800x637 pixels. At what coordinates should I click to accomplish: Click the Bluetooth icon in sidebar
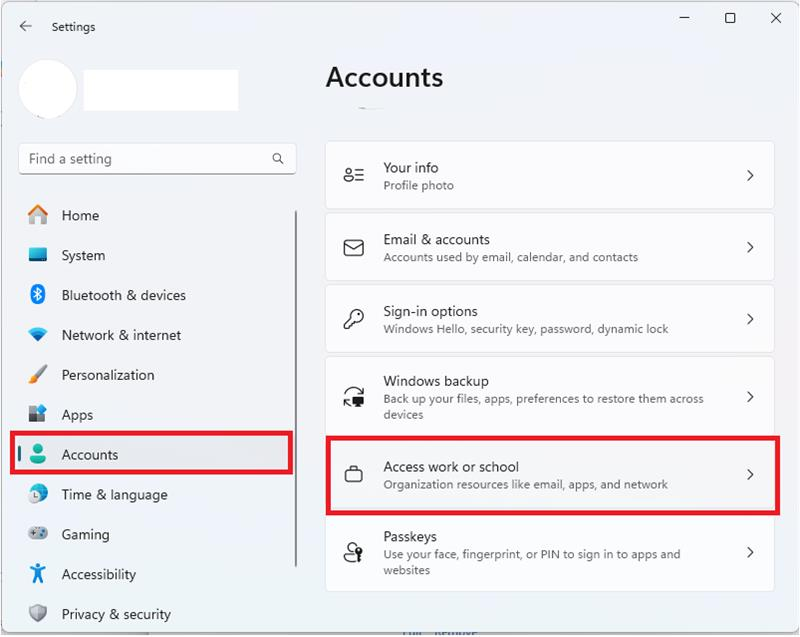pyautogui.click(x=38, y=294)
